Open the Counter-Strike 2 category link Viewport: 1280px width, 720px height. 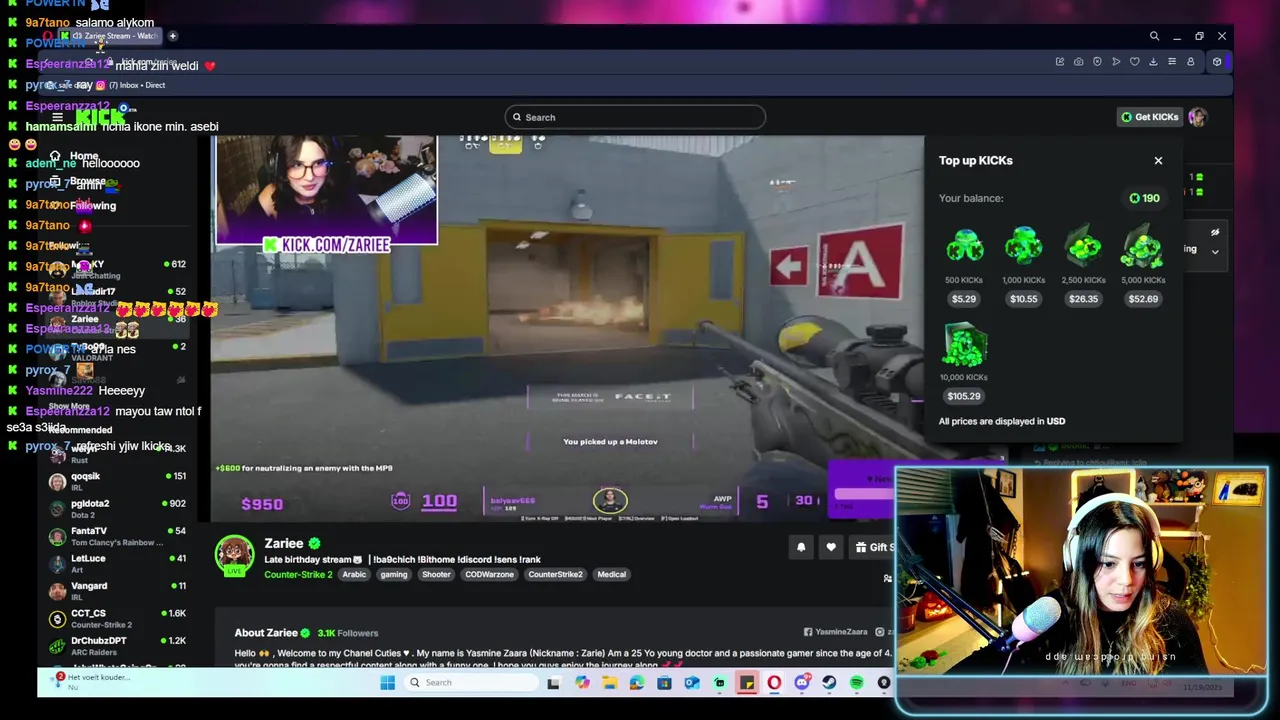(x=298, y=574)
